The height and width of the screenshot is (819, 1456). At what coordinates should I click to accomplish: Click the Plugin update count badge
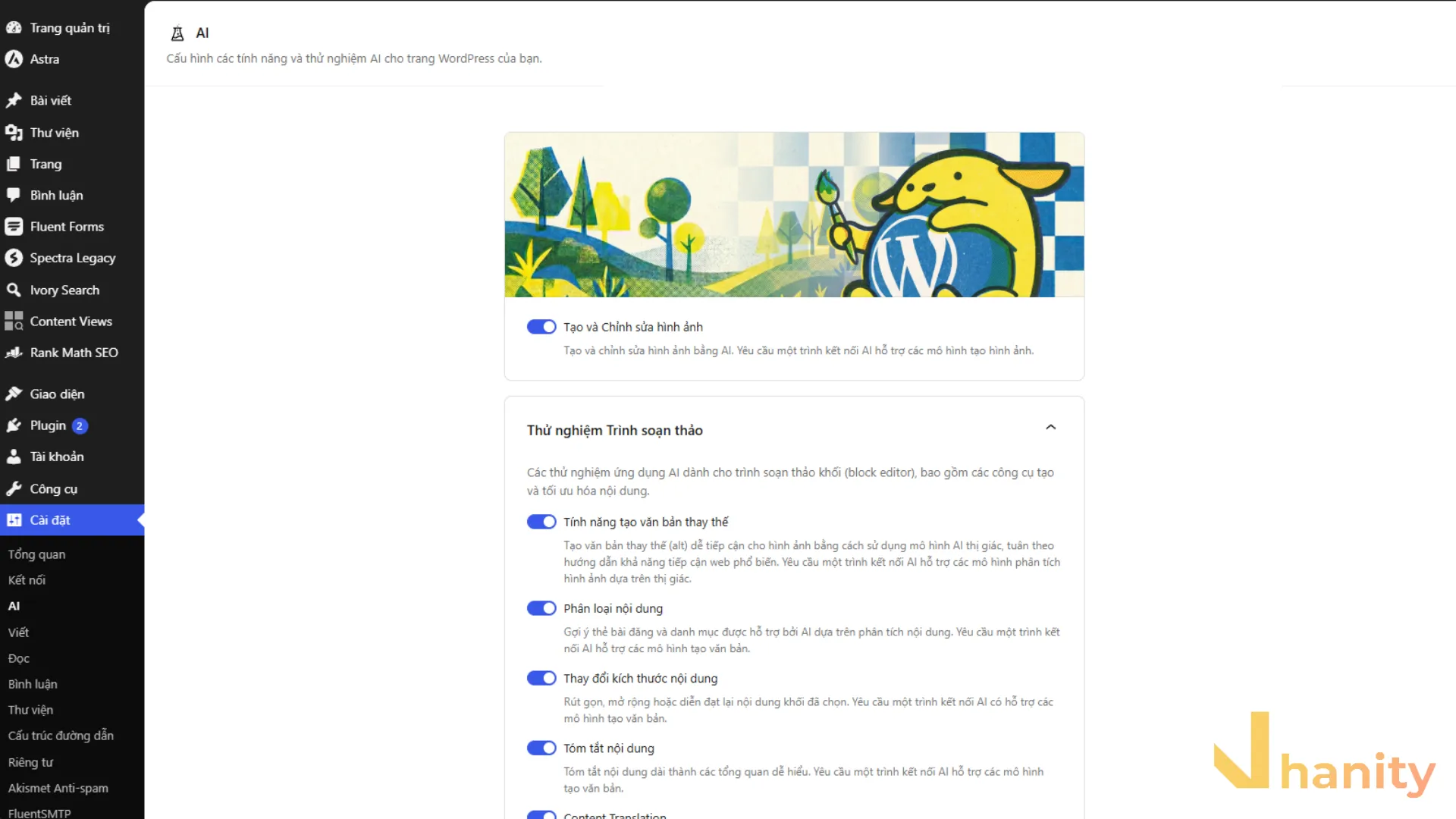(80, 426)
